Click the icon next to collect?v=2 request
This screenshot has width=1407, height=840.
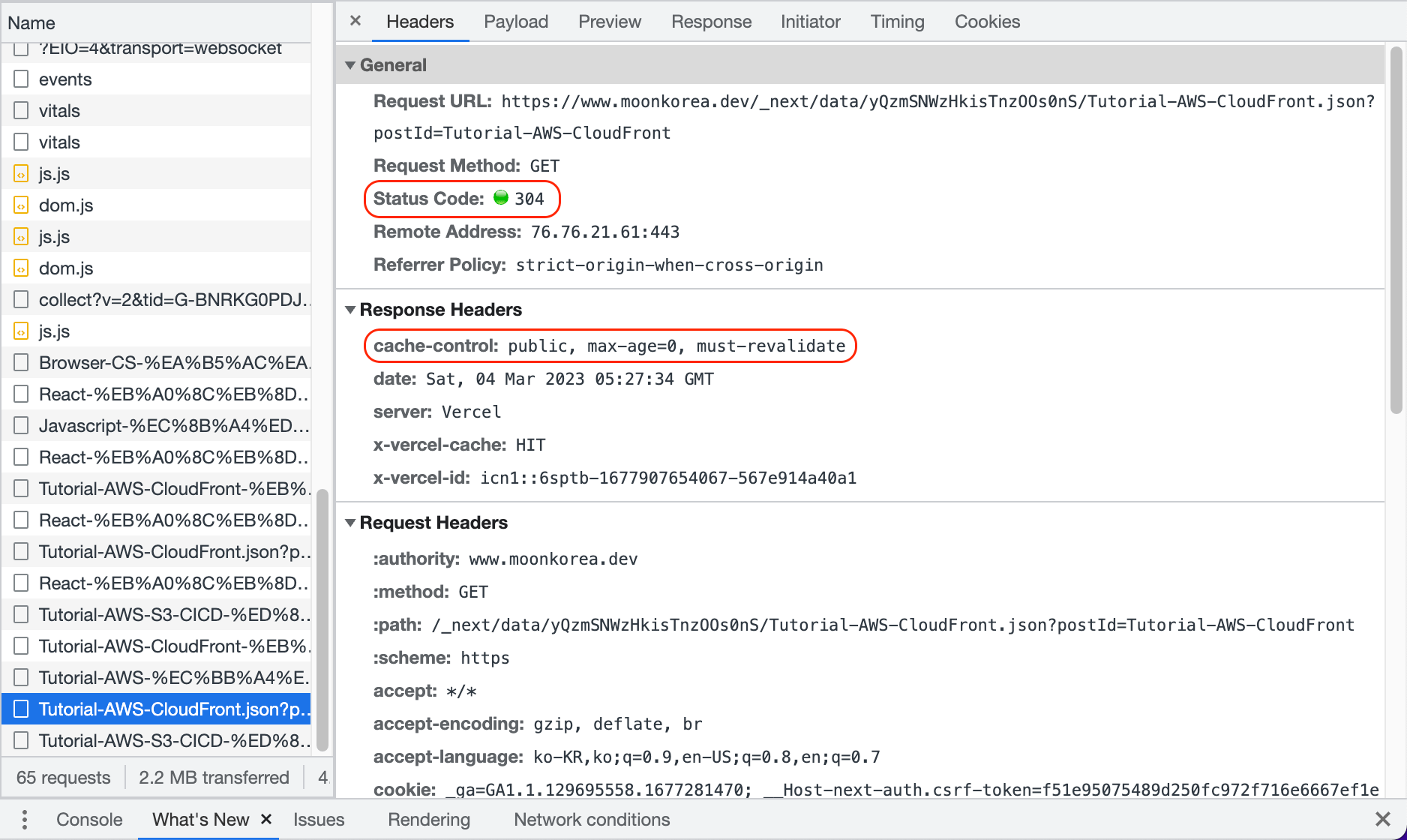tap(20, 299)
